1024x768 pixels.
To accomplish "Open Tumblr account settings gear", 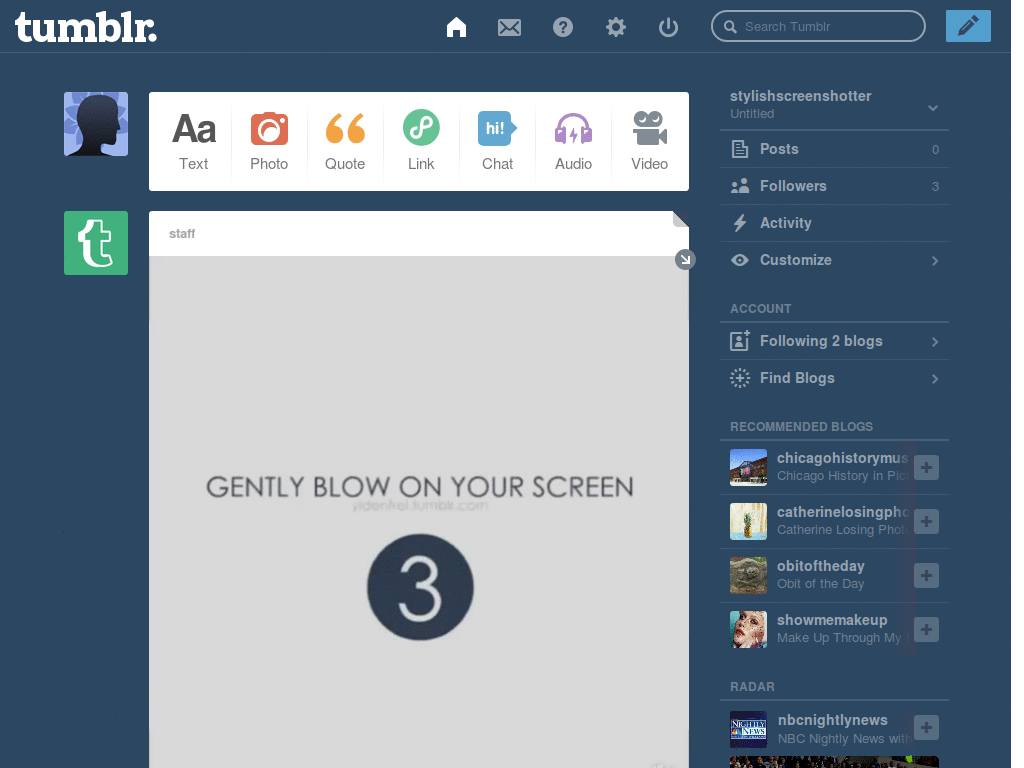I will [x=615, y=27].
